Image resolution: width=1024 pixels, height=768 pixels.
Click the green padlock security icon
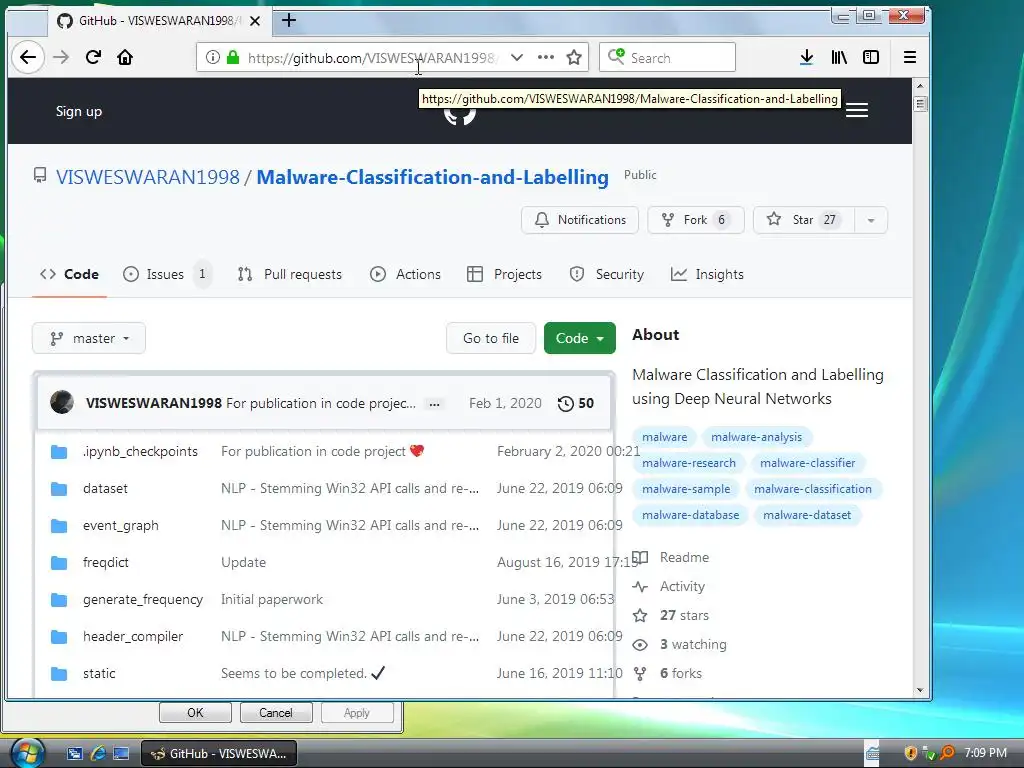[x=232, y=57]
